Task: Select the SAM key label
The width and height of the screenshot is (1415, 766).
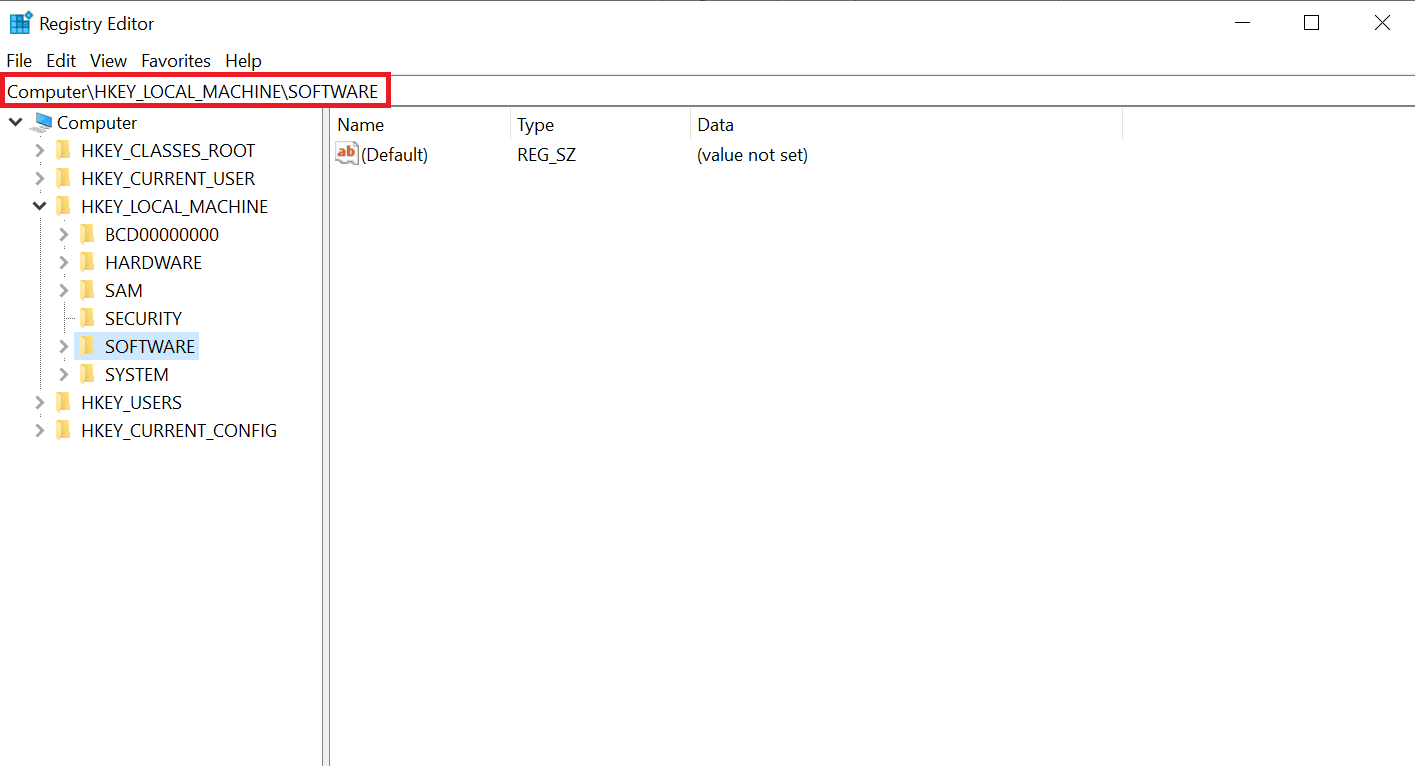Action: [124, 291]
